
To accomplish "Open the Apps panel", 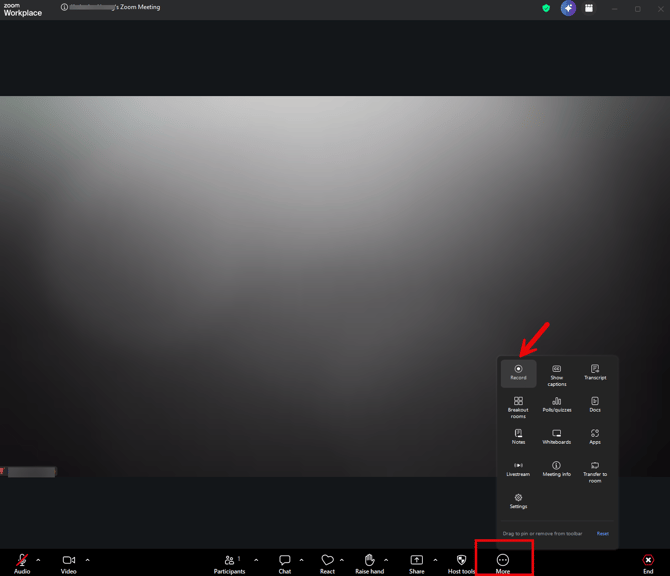I will click(595, 435).
